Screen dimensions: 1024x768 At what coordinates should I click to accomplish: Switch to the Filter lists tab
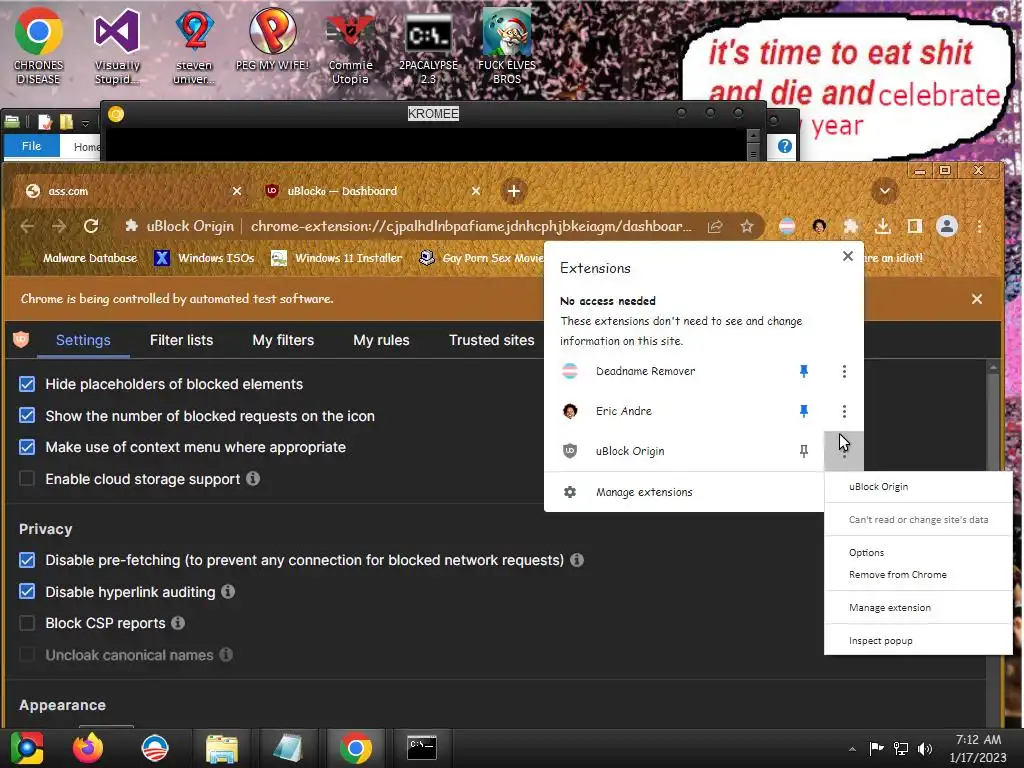tap(182, 340)
